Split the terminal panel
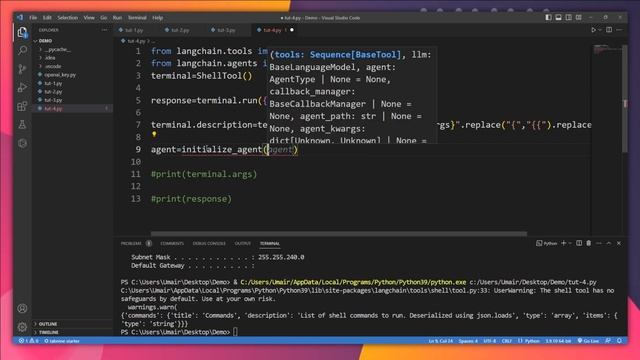The height and width of the screenshot is (360, 640). [x=579, y=243]
